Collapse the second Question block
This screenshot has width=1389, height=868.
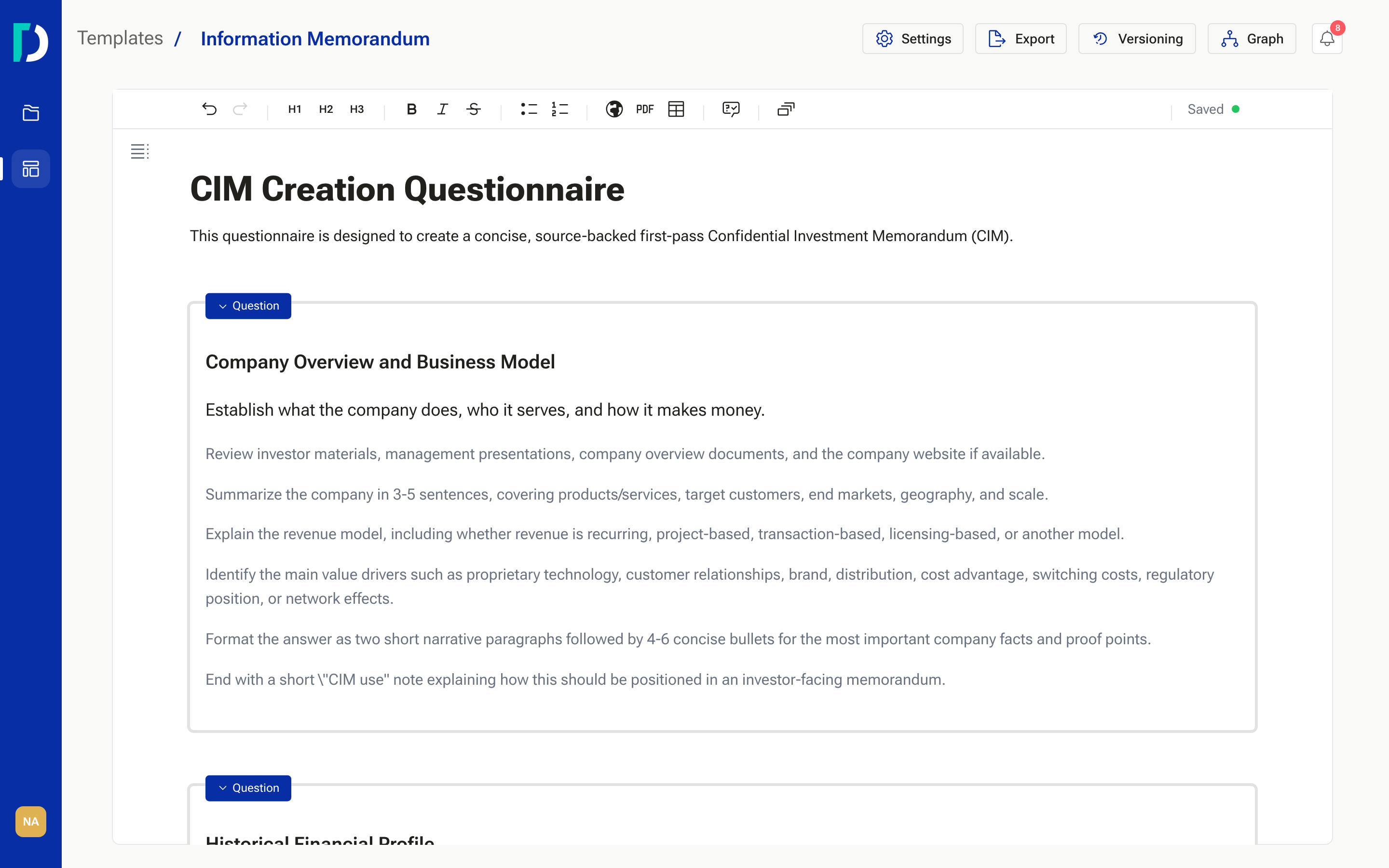[248, 788]
